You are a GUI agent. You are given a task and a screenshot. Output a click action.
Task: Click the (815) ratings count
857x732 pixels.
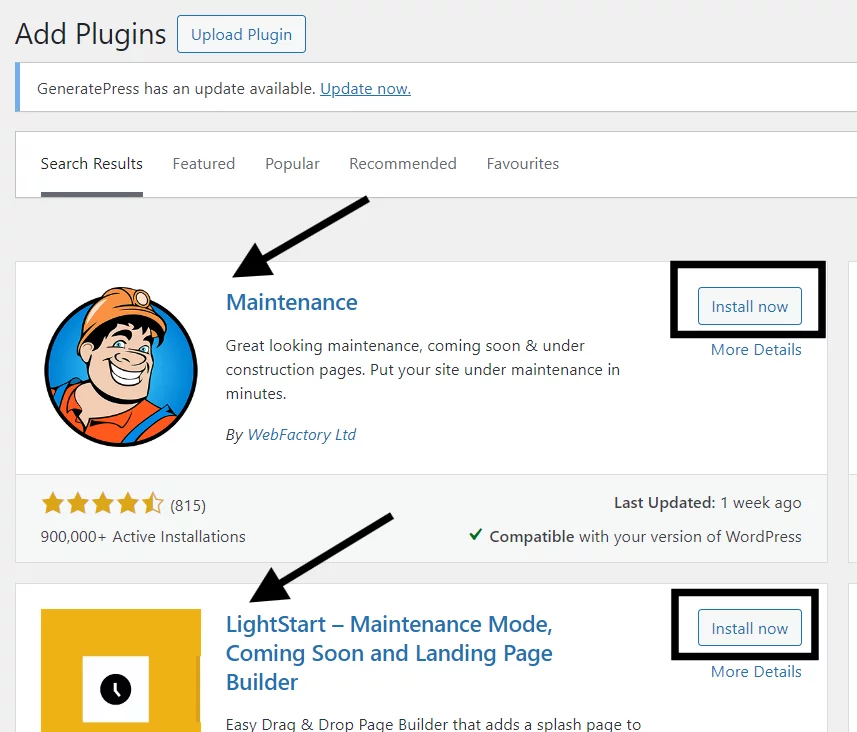click(x=188, y=506)
